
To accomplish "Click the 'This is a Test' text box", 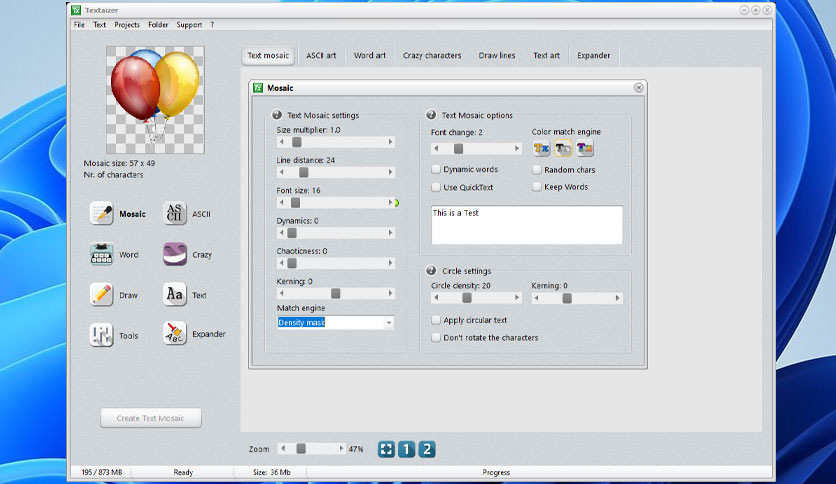I will click(527, 225).
